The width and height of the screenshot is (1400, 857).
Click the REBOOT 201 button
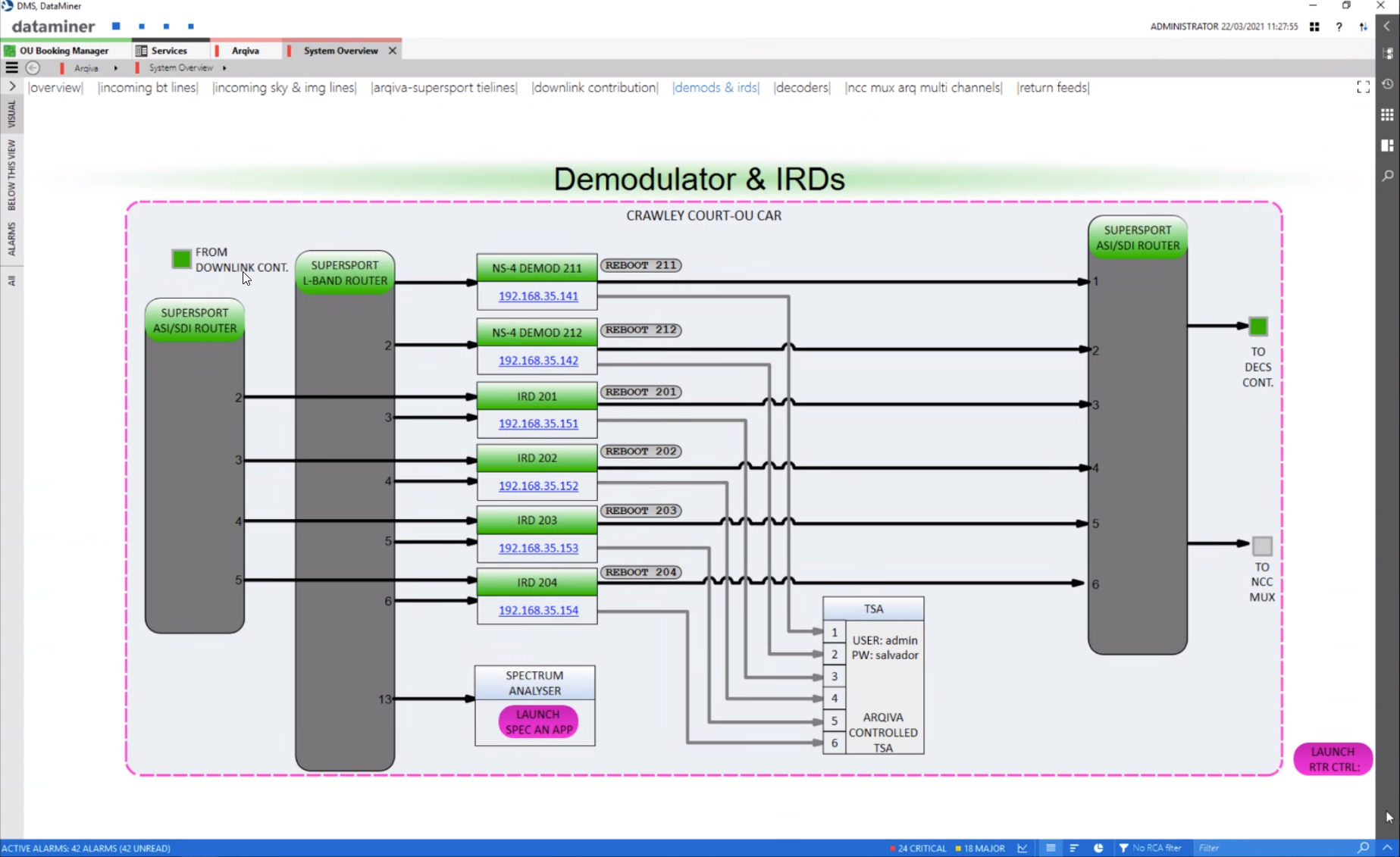[x=640, y=392]
